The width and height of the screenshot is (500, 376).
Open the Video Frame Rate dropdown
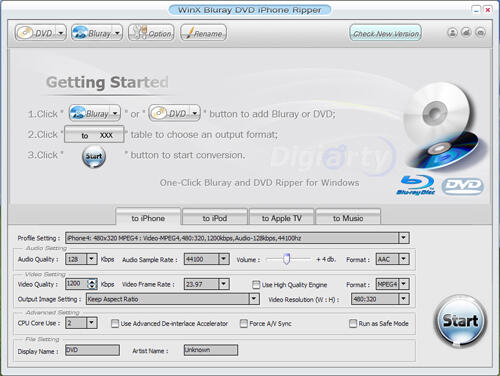224,284
